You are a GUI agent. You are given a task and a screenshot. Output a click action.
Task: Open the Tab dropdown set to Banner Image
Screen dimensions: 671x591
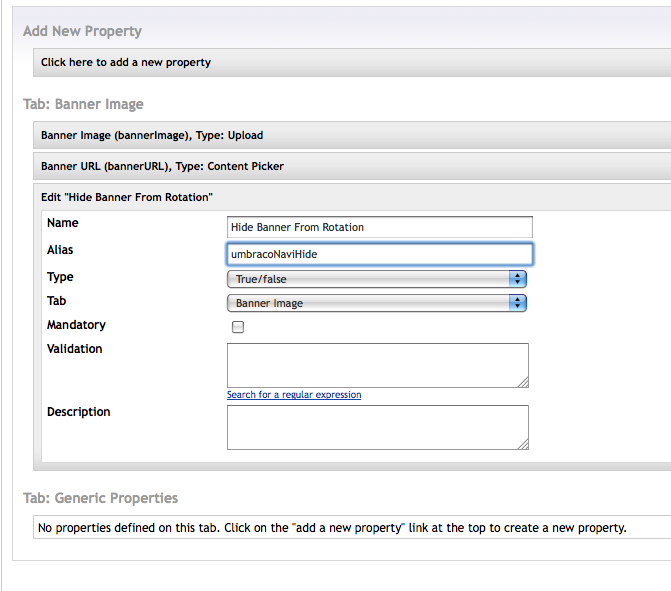[x=377, y=303]
